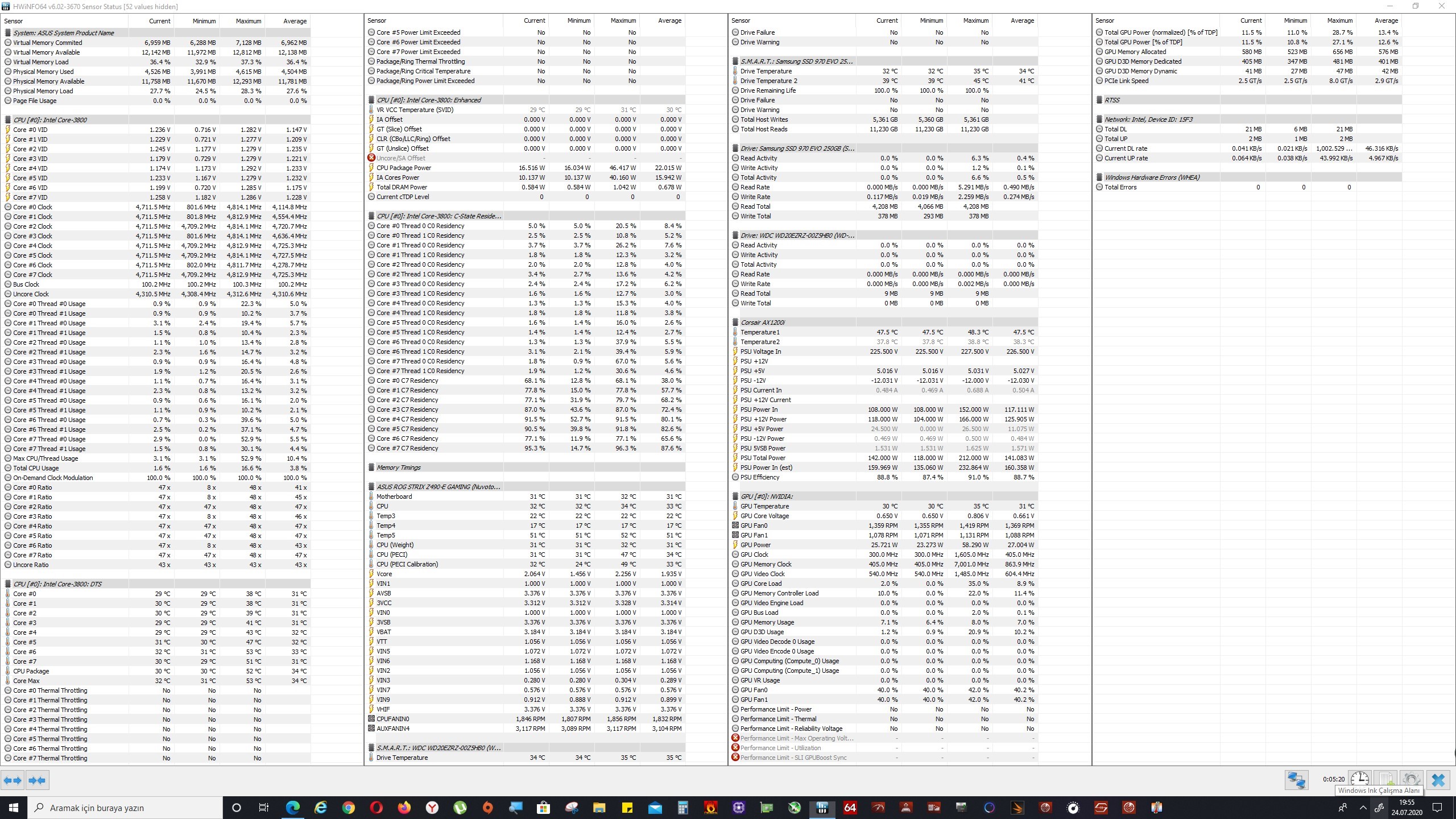Open the Origin taskbar icon

[488, 808]
